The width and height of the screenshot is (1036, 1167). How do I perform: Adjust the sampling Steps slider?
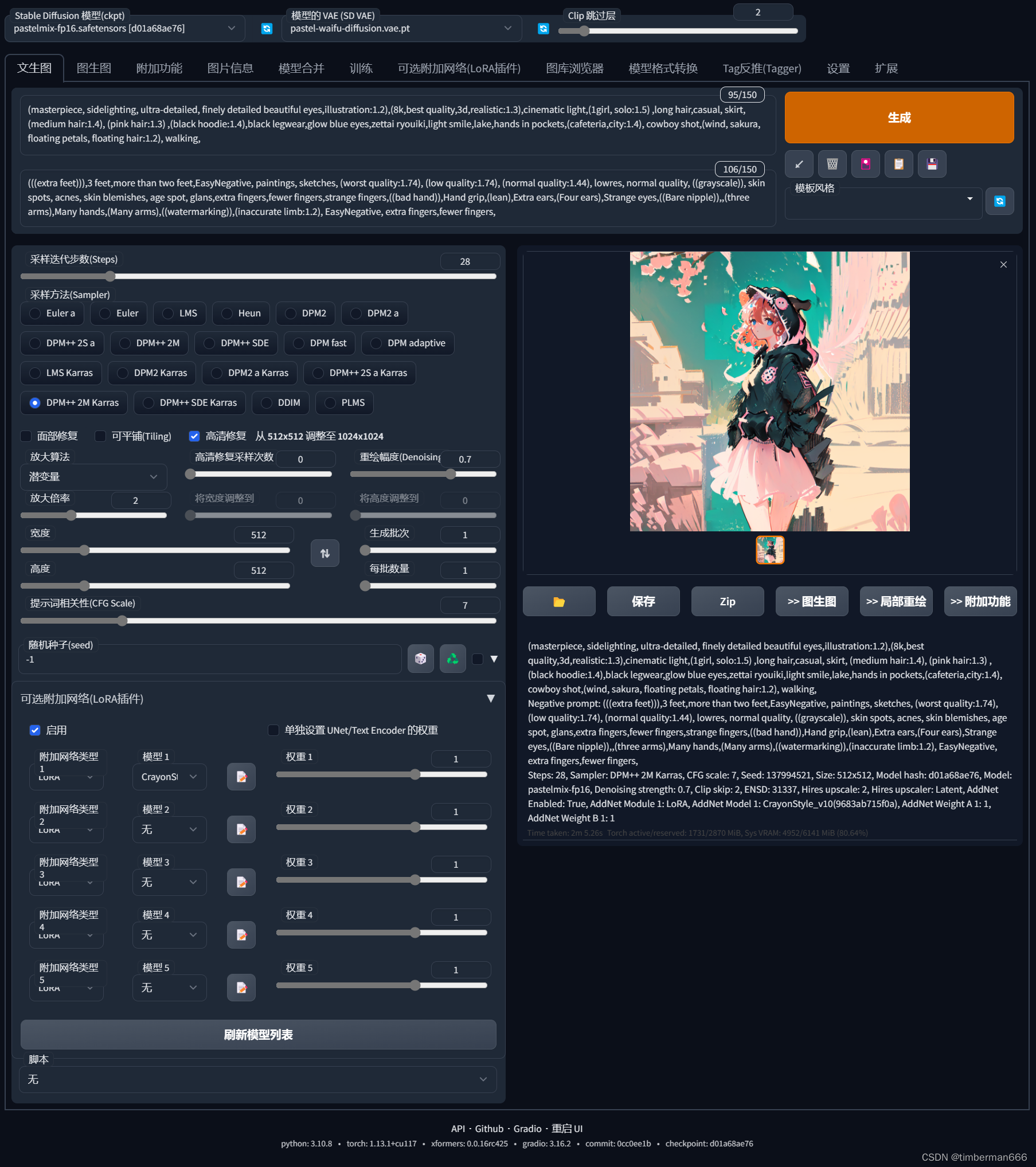pyautogui.click(x=259, y=276)
